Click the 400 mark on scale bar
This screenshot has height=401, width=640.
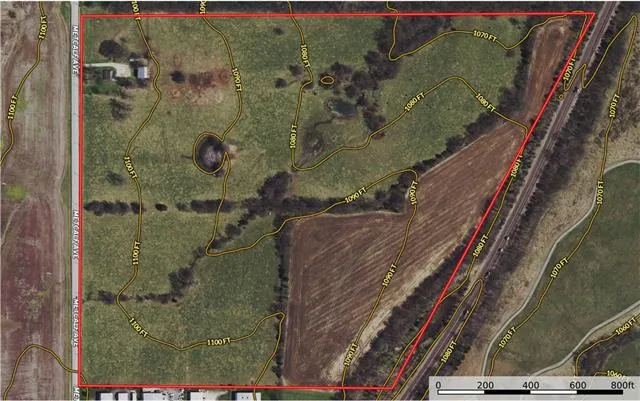tap(530, 385)
